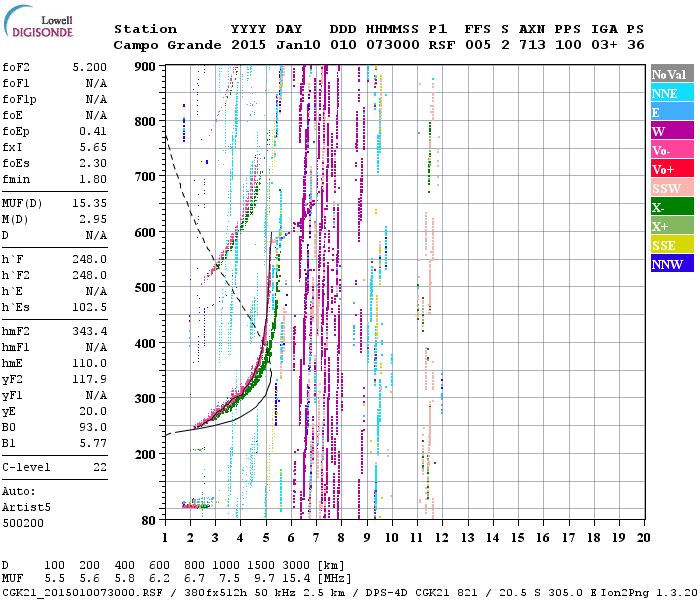Select the X- dark green legend swatch
Image resolution: width=700 pixels, height=600 pixels.
672,207
